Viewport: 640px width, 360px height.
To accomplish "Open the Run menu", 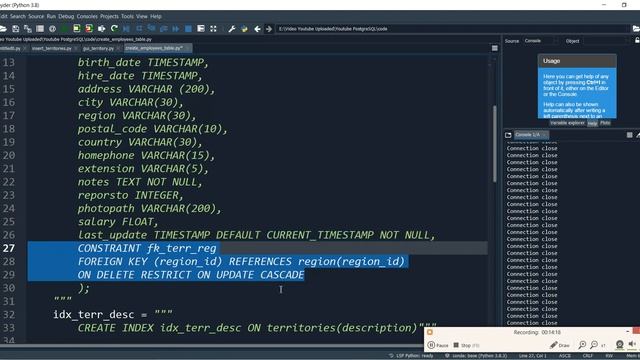I will pos(51,16).
